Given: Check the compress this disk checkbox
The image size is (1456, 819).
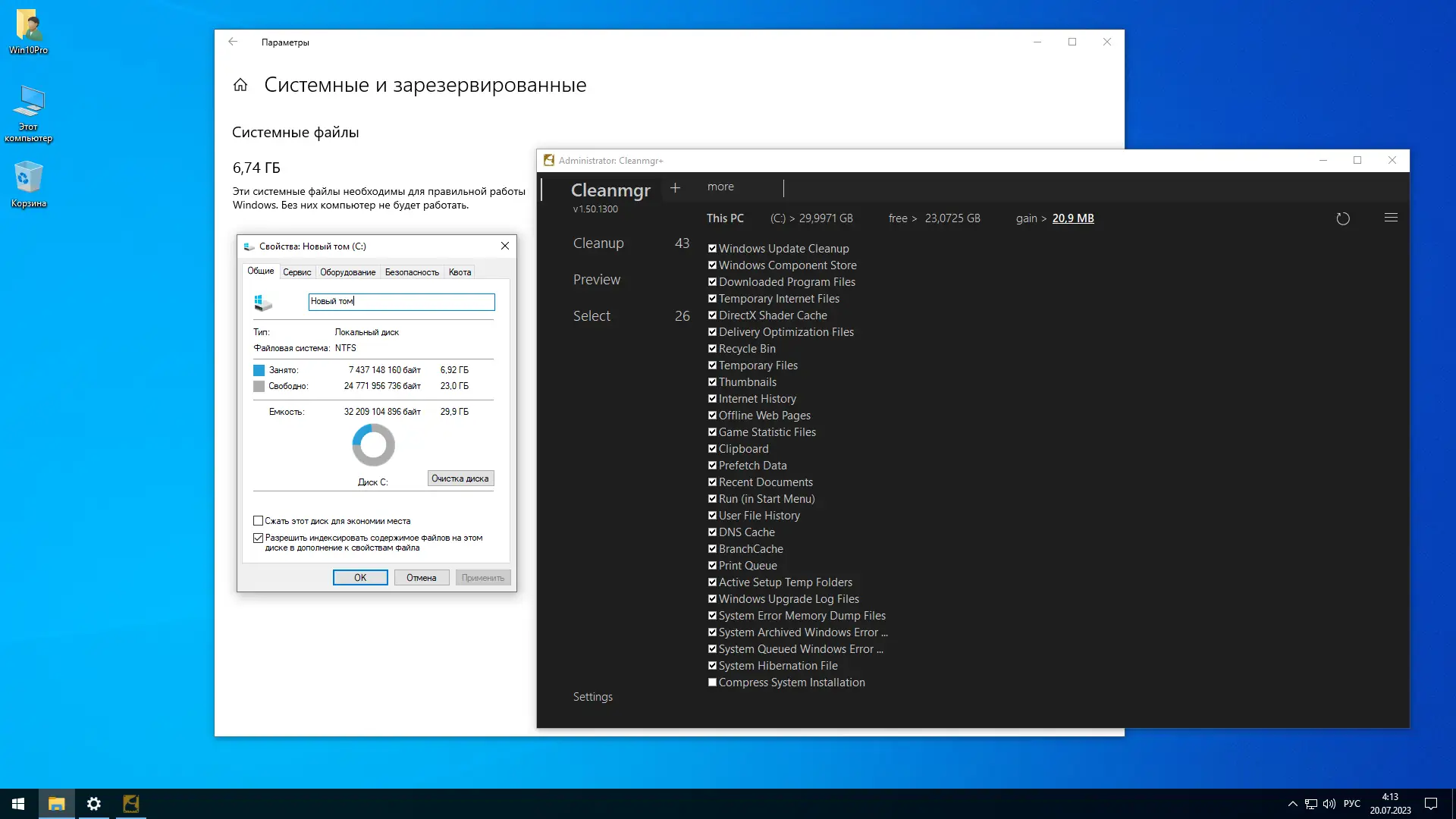Looking at the screenshot, I should pyautogui.click(x=259, y=521).
